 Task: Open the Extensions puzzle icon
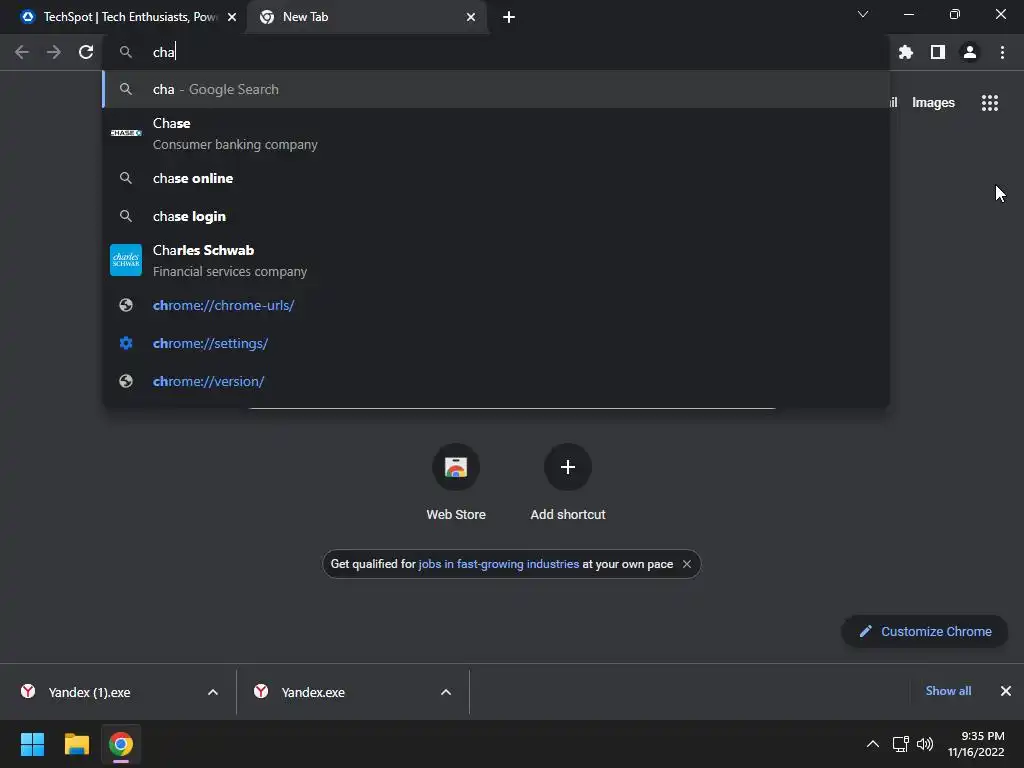[906, 52]
